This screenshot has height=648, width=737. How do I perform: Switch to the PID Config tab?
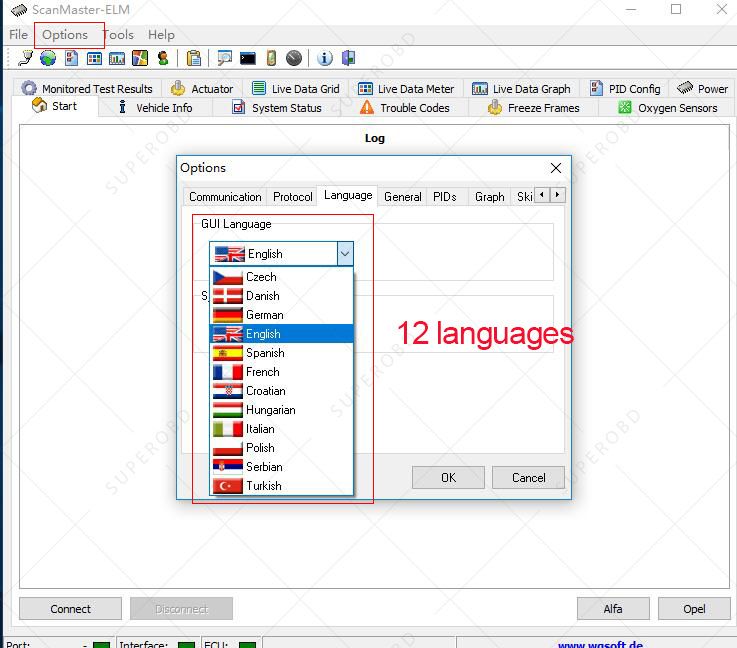pyautogui.click(x=625, y=89)
